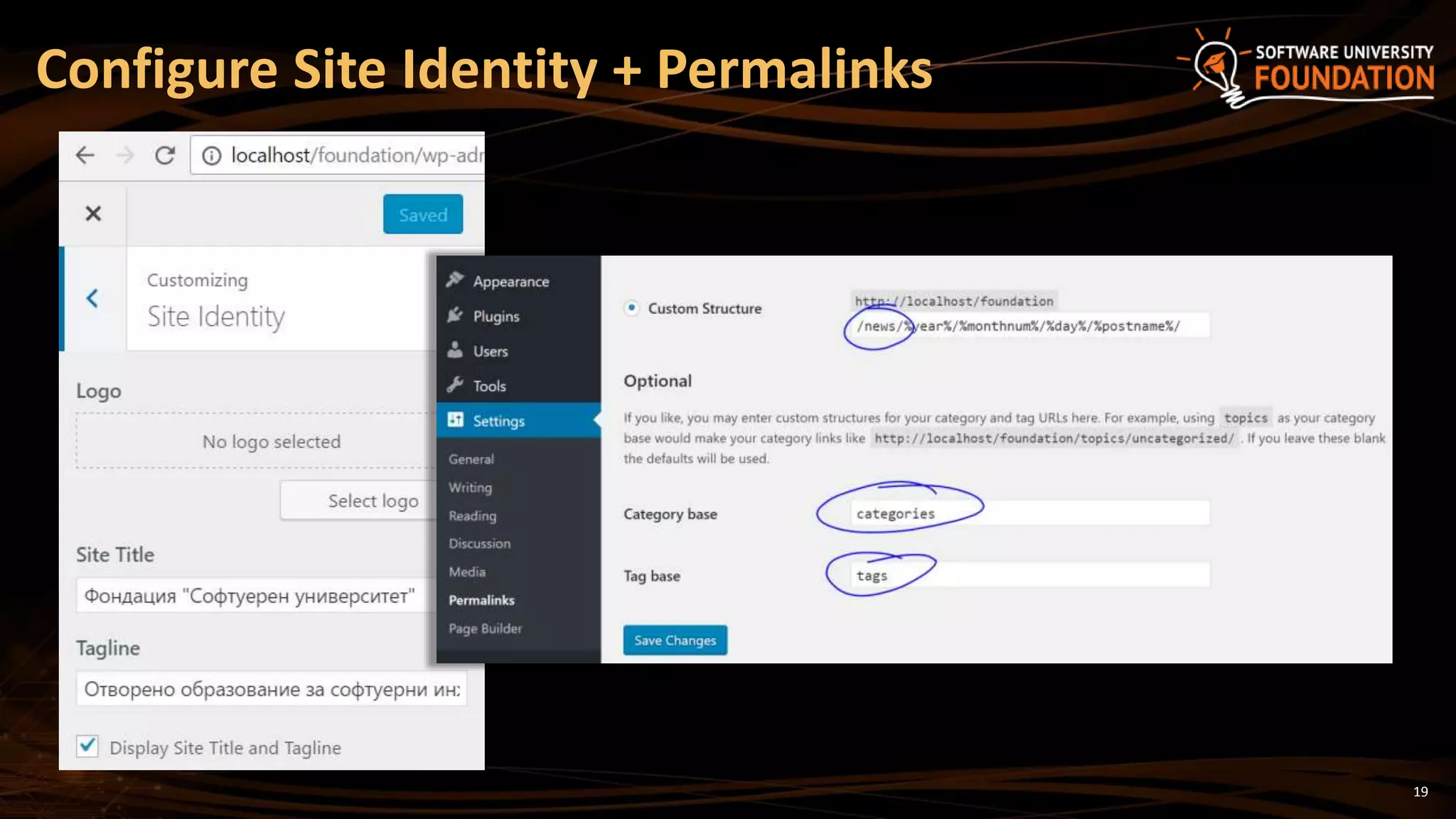Click the 'Custom Structure' label
This screenshot has width=1456, height=819.
tap(705, 309)
